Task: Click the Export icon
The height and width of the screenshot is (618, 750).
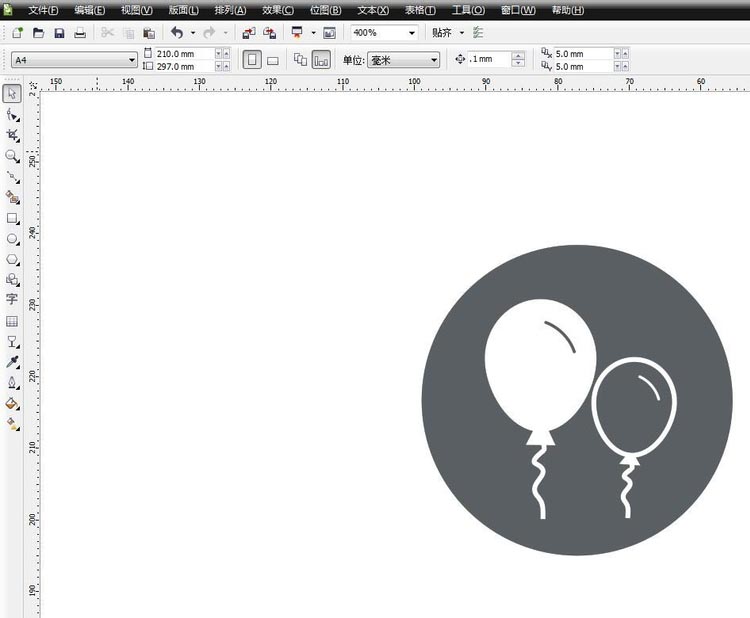Action: pyautogui.click(x=270, y=33)
